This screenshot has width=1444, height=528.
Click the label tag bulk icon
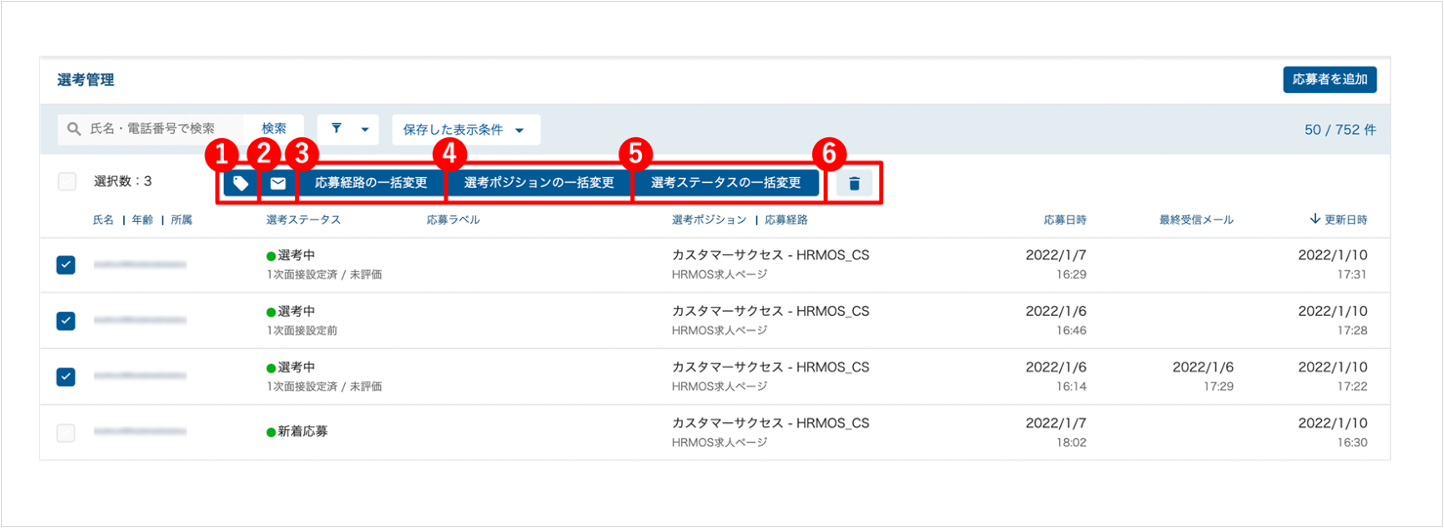pyautogui.click(x=240, y=183)
